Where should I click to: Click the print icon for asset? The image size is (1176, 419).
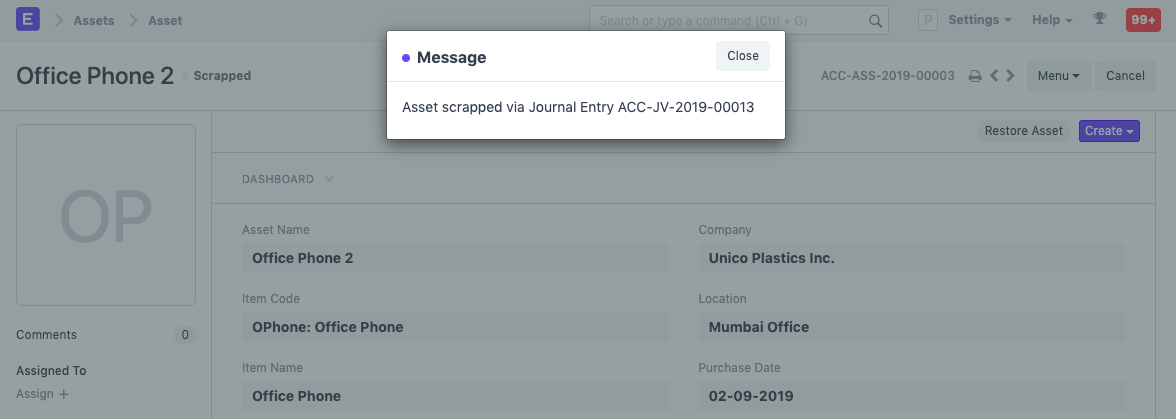pos(975,76)
